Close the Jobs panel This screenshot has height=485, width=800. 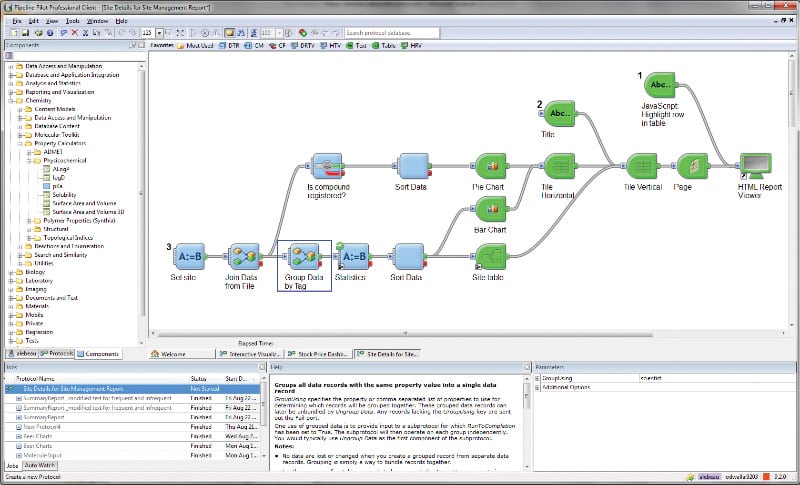262,367
